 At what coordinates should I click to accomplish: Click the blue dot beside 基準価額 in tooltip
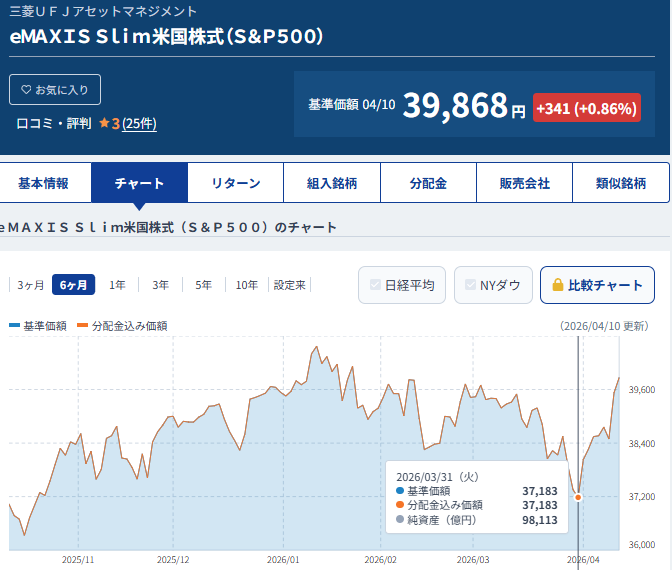tap(400, 490)
